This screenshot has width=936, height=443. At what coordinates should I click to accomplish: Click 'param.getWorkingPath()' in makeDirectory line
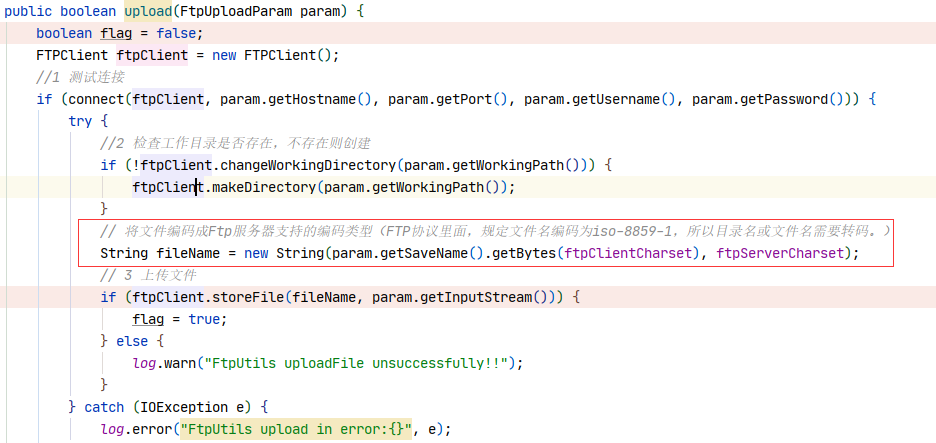412,187
